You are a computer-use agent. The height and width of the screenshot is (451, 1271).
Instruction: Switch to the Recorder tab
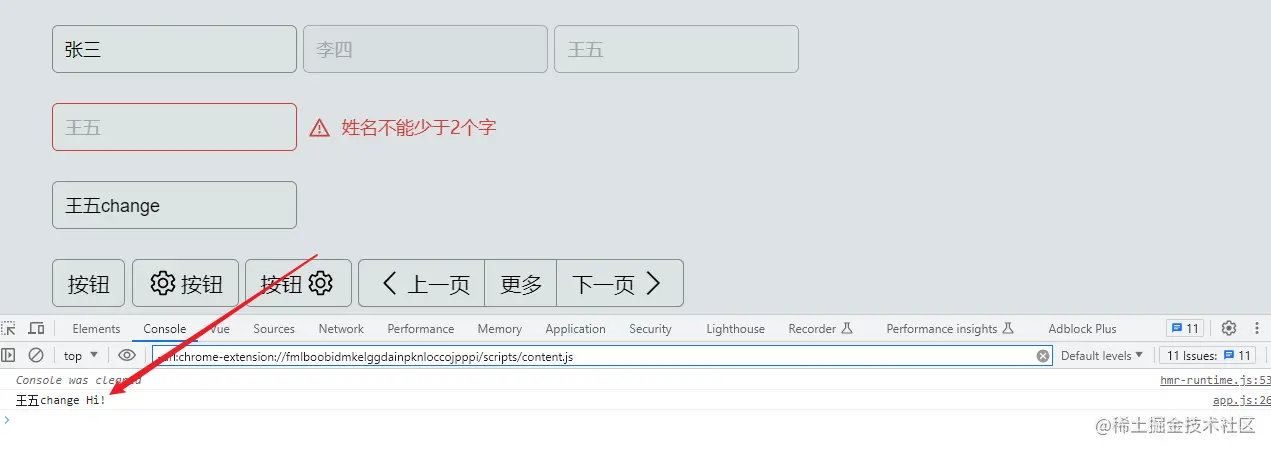point(820,328)
